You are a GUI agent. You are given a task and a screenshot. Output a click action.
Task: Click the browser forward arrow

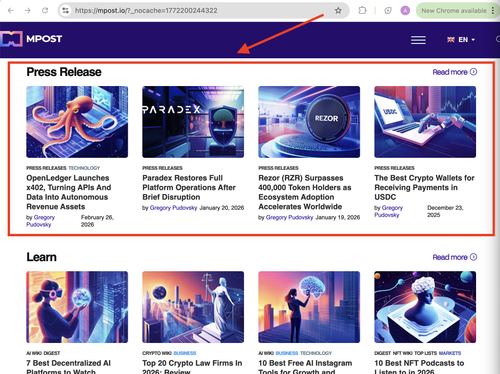point(28,11)
